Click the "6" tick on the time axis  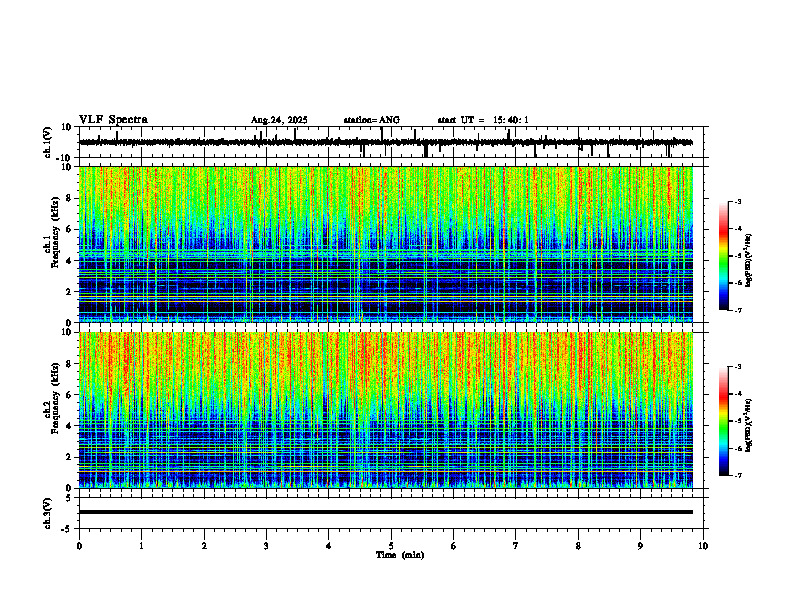pyautogui.click(x=454, y=546)
